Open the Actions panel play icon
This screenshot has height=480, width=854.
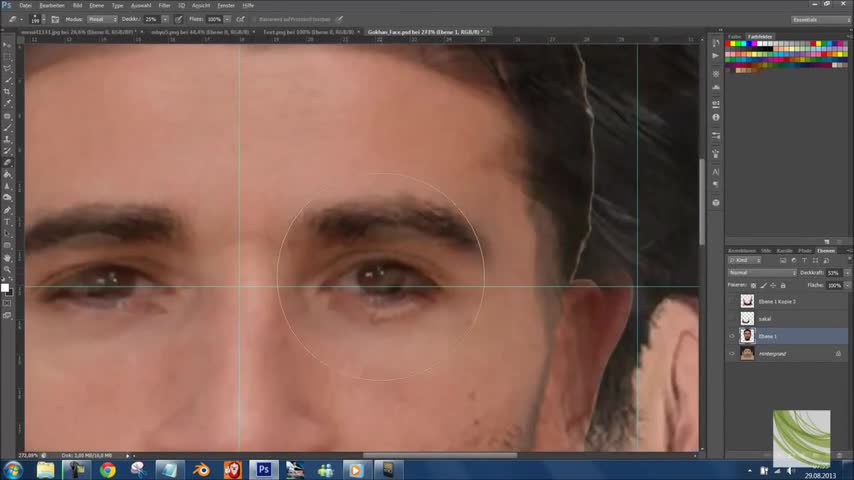coord(716,56)
